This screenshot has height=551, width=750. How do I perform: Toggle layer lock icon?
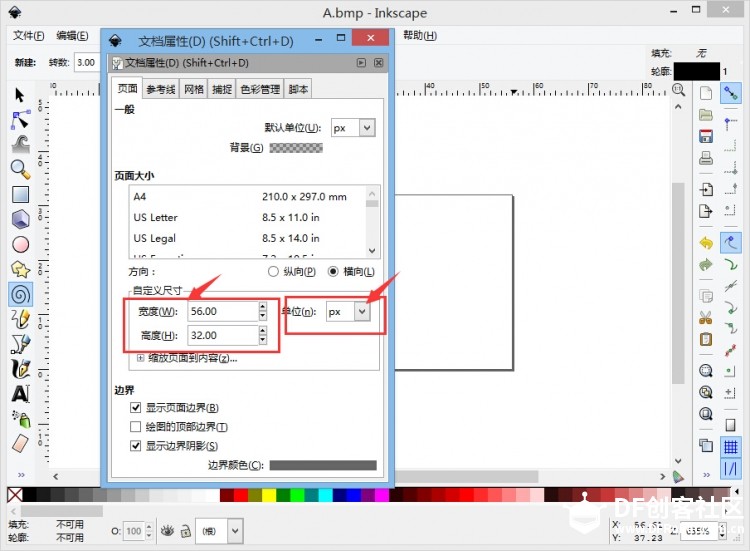coord(186,530)
